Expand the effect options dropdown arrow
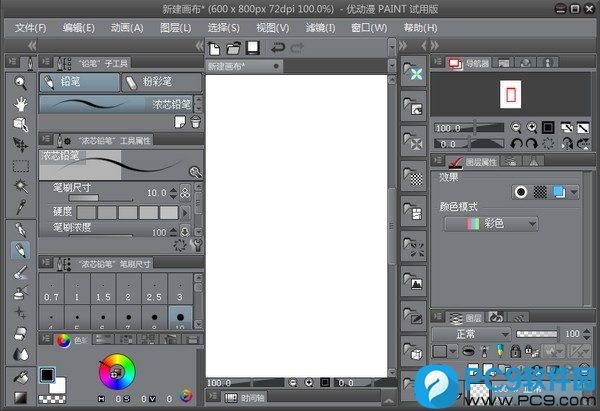Image resolution: width=600 pixels, height=411 pixels. [574, 192]
